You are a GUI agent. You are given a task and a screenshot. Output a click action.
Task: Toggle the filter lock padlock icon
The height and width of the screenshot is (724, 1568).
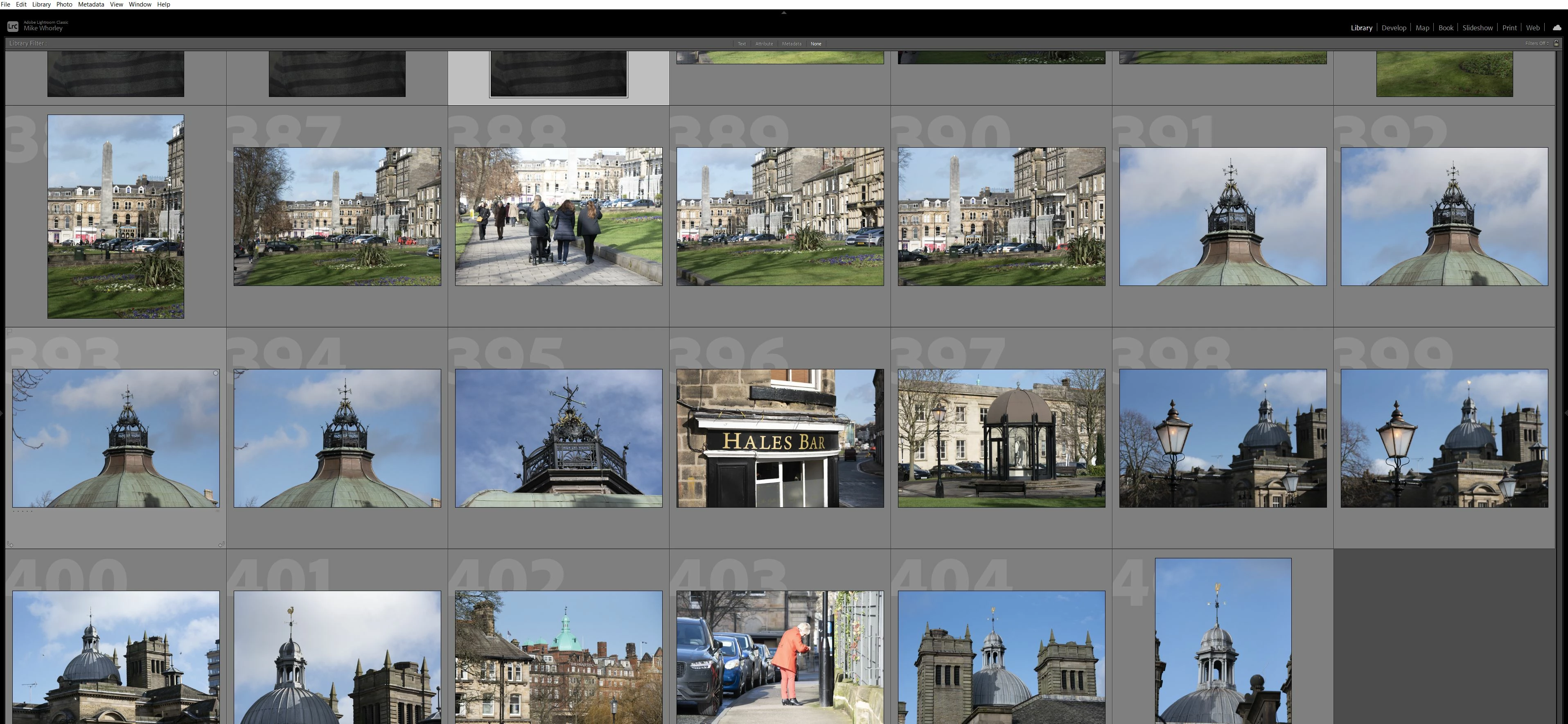(x=1557, y=43)
